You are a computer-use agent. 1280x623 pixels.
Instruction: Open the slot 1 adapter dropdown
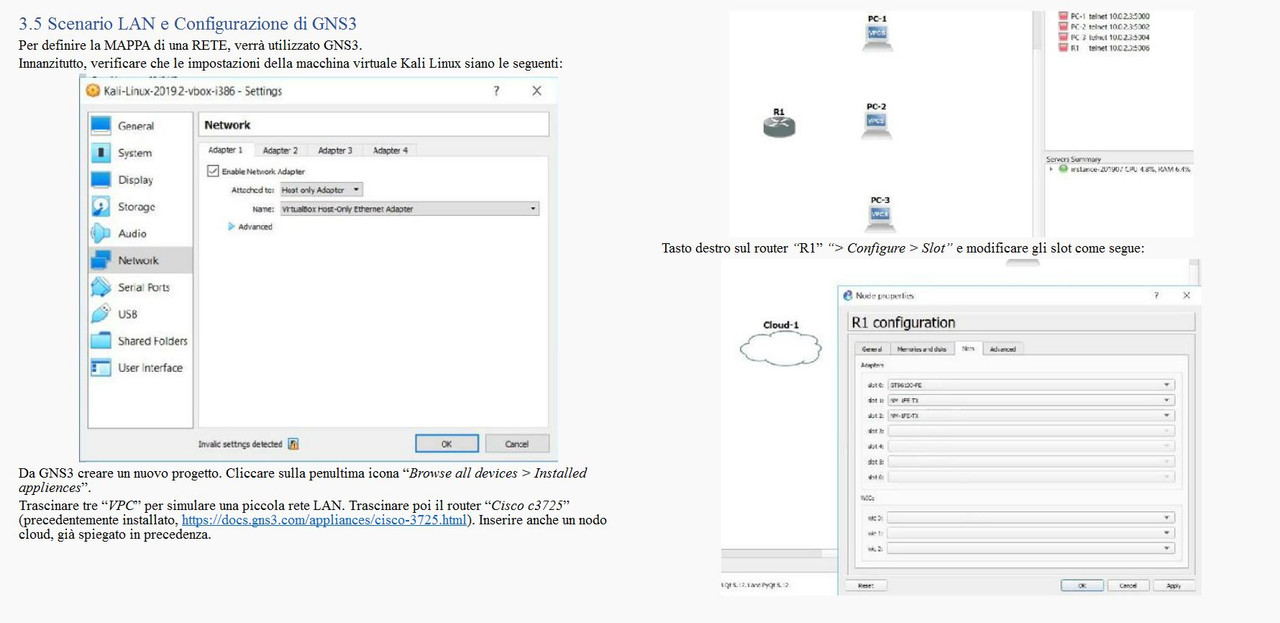[x=1031, y=400]
